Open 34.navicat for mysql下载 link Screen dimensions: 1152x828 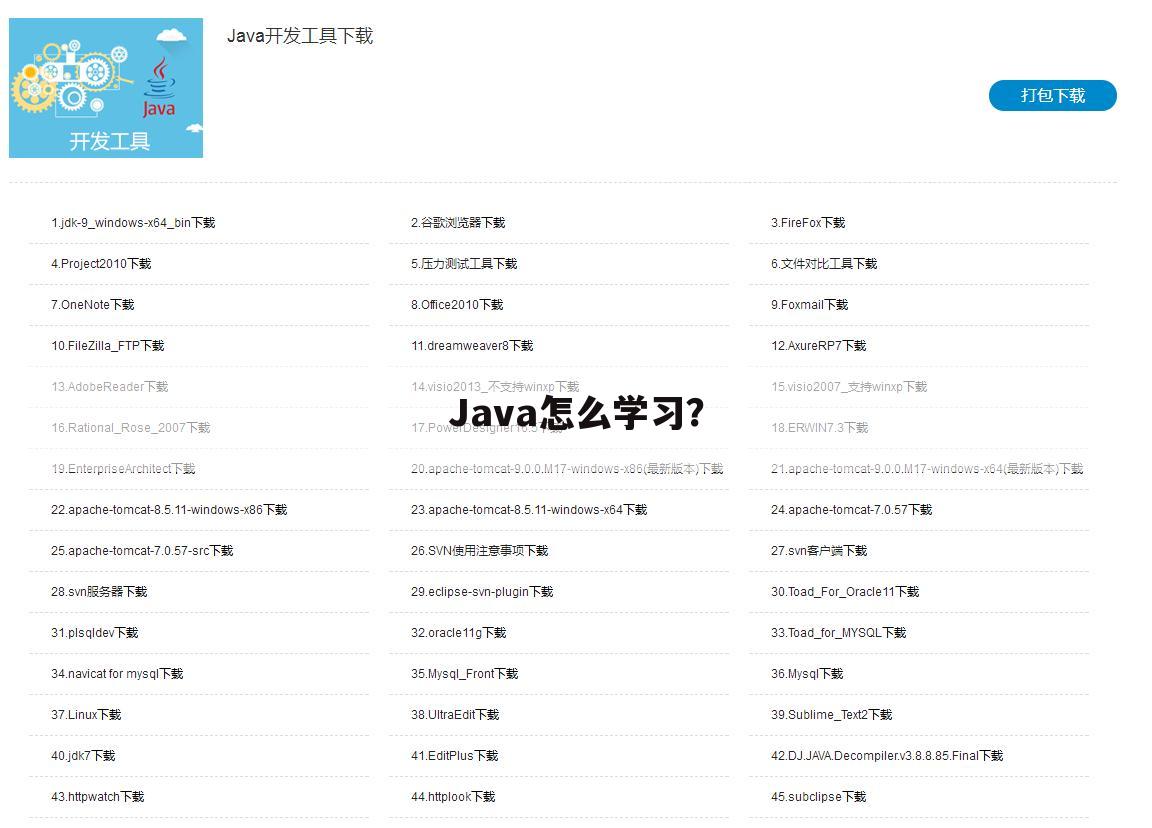(117, 674)
